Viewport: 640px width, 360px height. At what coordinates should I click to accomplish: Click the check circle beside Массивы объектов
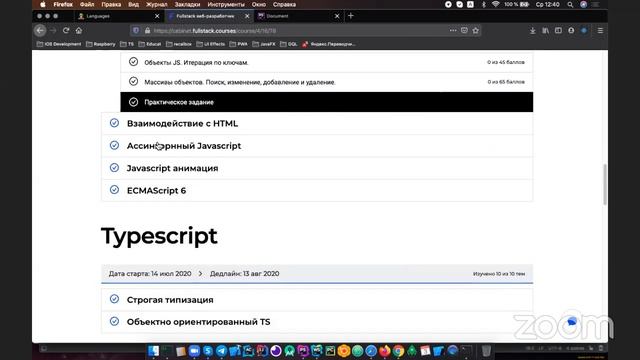click(x=133, y=81)
